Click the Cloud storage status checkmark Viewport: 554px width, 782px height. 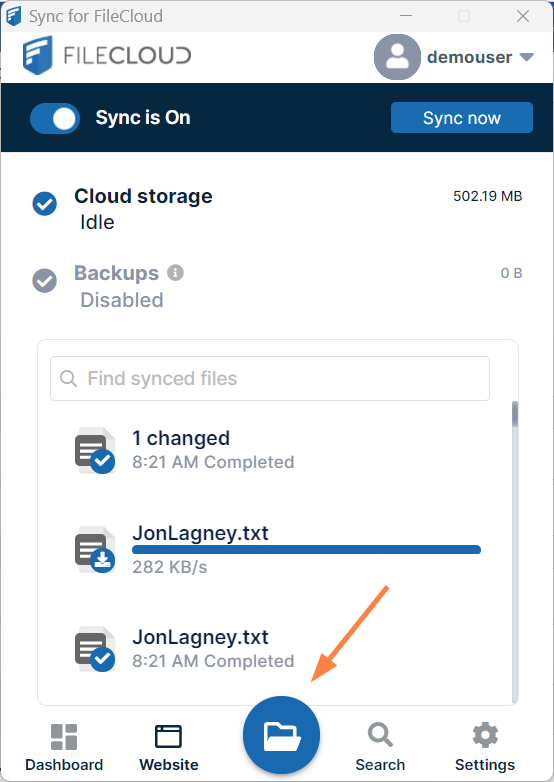[44, 203]
